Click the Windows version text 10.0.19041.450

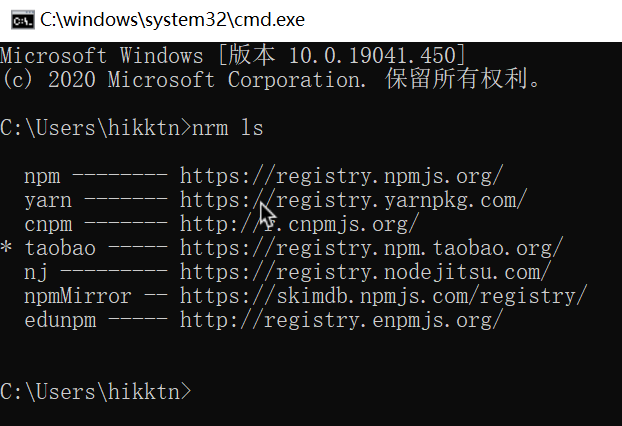(x=373, y=55)
